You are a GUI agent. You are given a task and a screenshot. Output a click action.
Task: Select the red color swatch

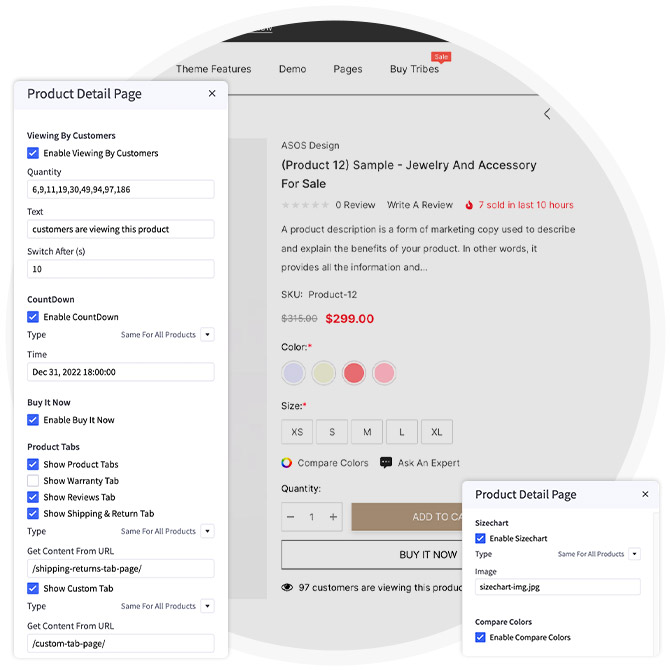[354, 373]
